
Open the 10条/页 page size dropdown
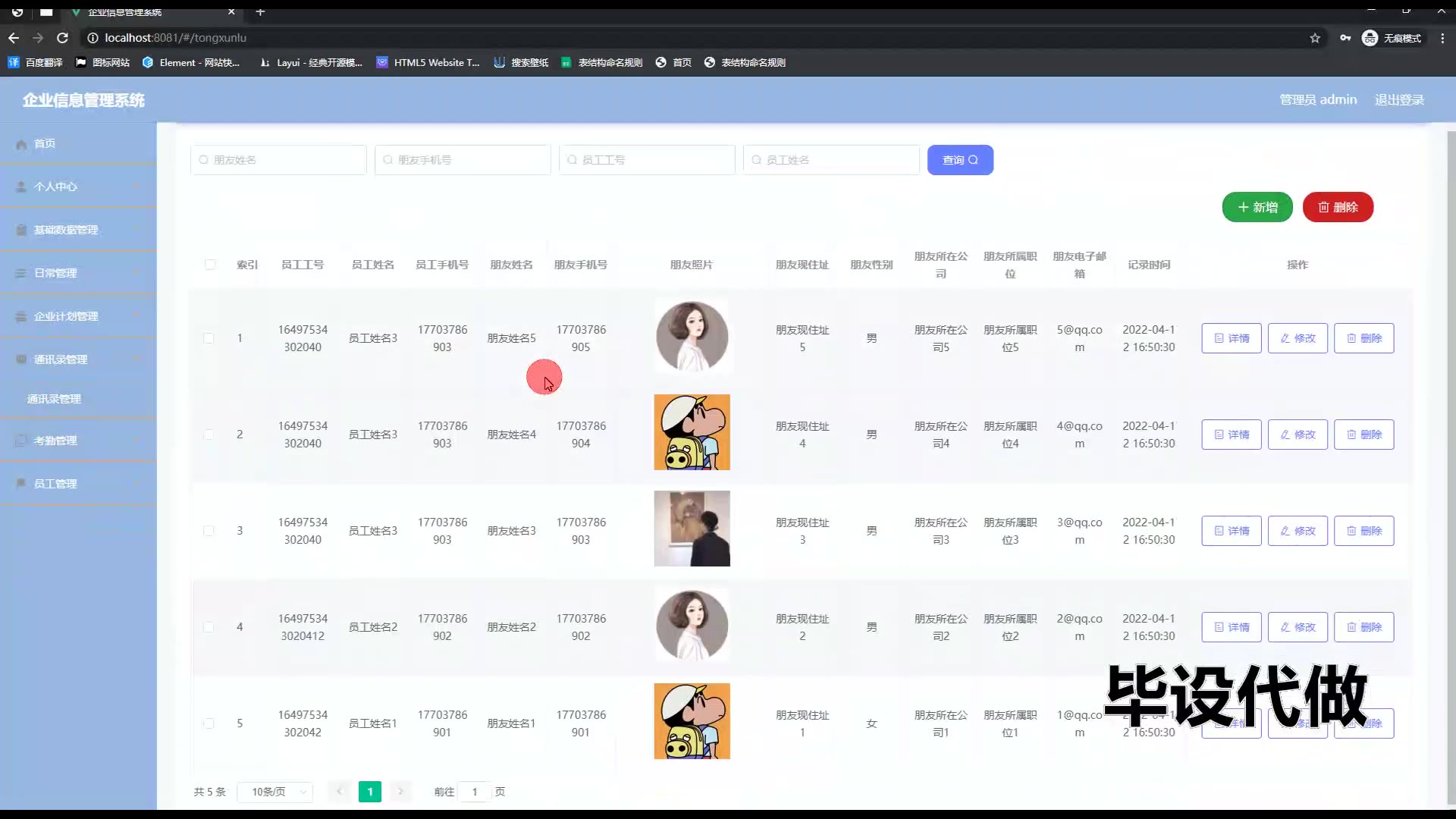click(x=275, y=792)
